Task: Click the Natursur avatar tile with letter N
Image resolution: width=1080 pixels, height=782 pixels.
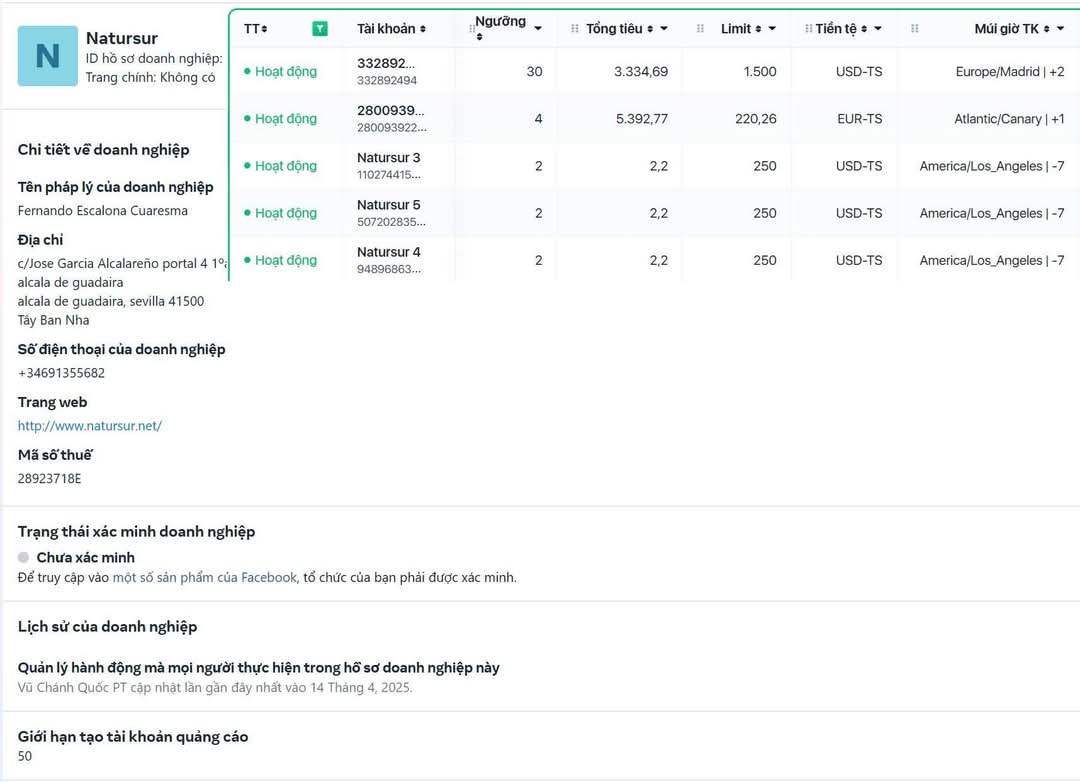Action: point(48,56)
